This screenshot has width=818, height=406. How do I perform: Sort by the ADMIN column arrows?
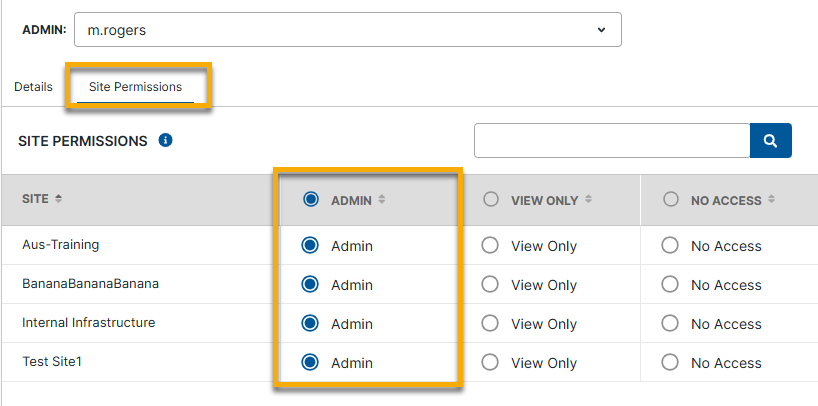[x=382, y=200]
